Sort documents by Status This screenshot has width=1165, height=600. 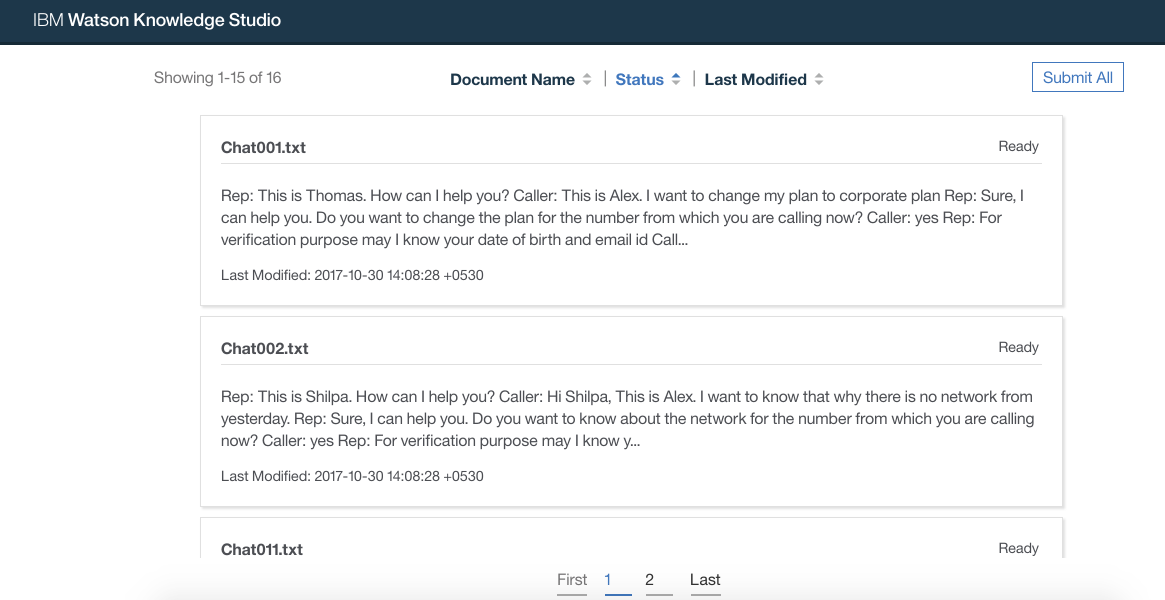point(639,79)
